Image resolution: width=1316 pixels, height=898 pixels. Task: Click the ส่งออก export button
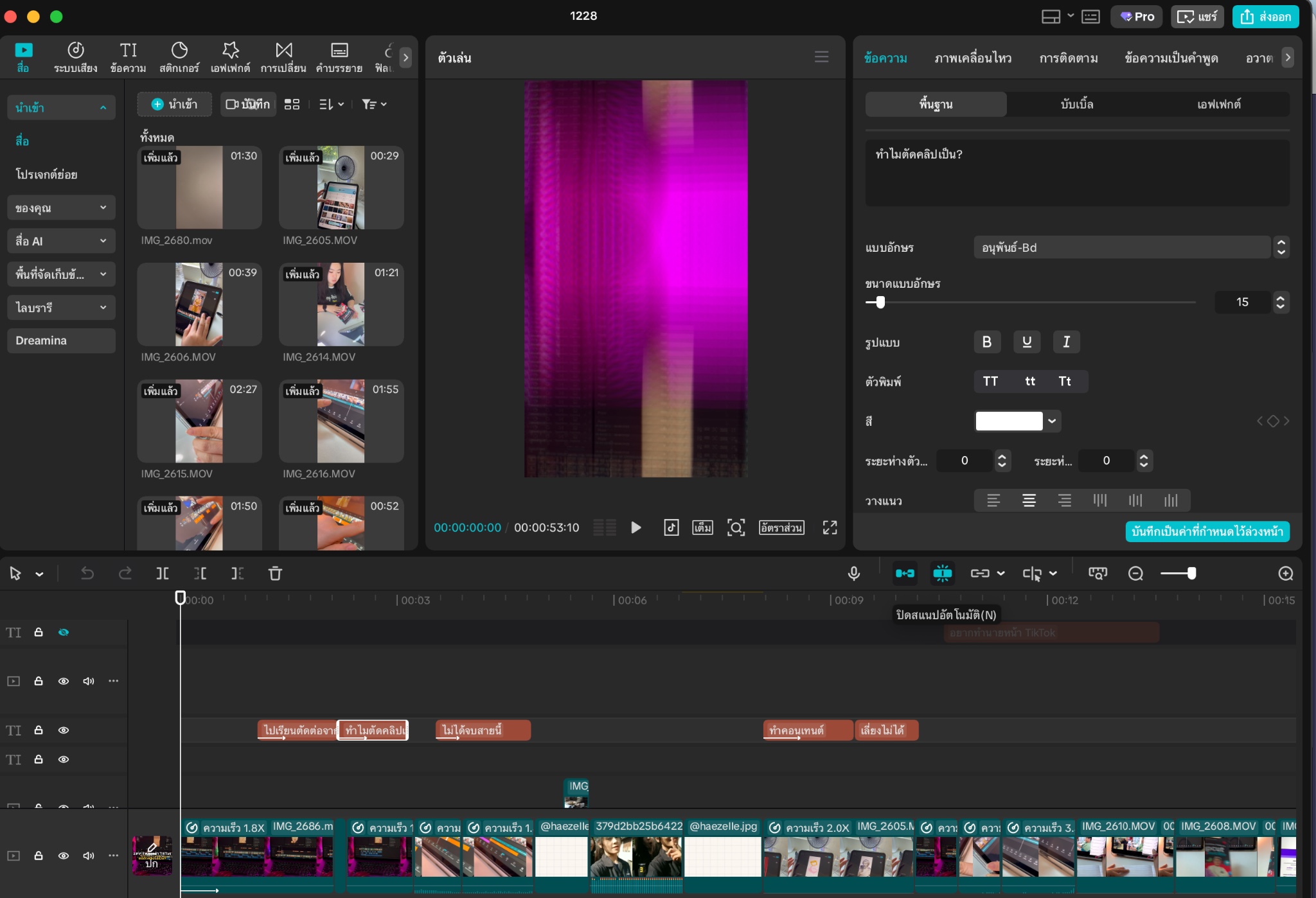tap(1265, 17)
